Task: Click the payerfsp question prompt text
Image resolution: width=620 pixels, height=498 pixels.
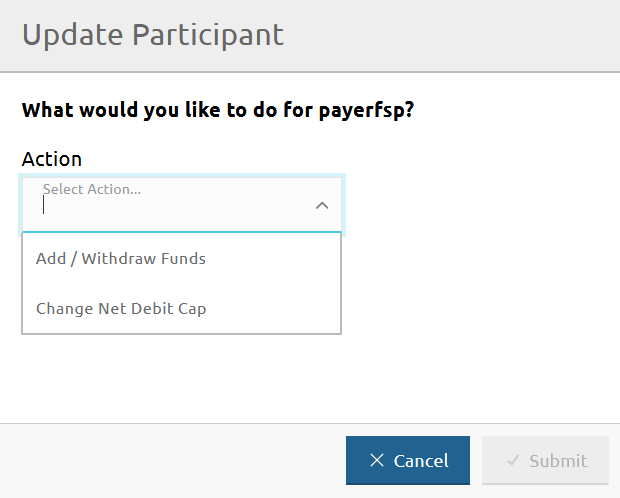Action: point(218,110)
